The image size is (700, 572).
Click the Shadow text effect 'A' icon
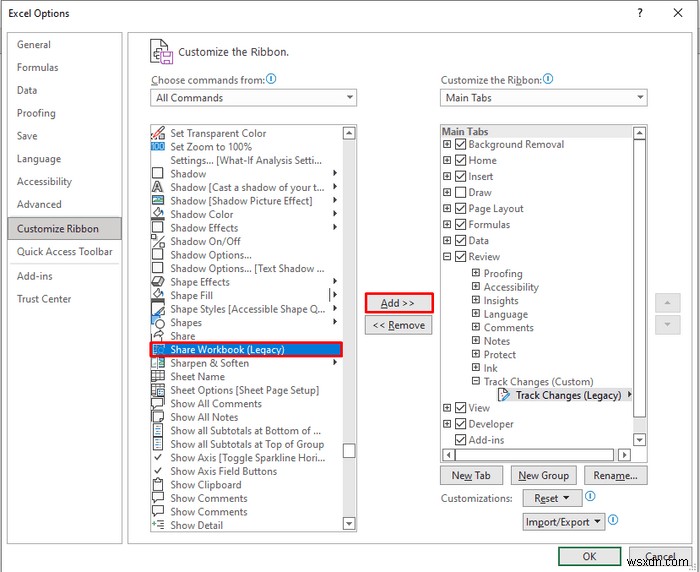coord(158,187)
